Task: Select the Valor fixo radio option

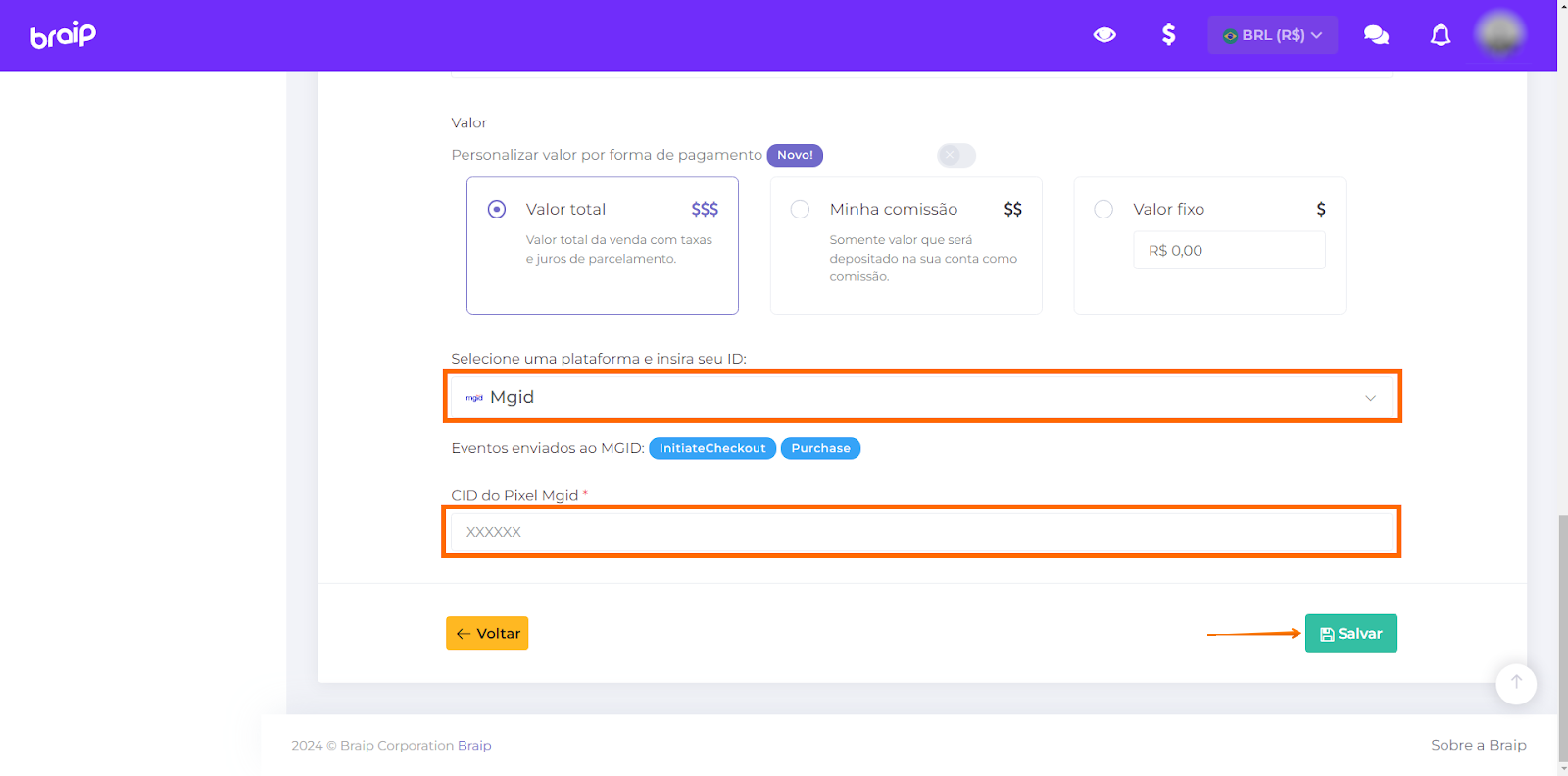Action: tap(1103, 209)
